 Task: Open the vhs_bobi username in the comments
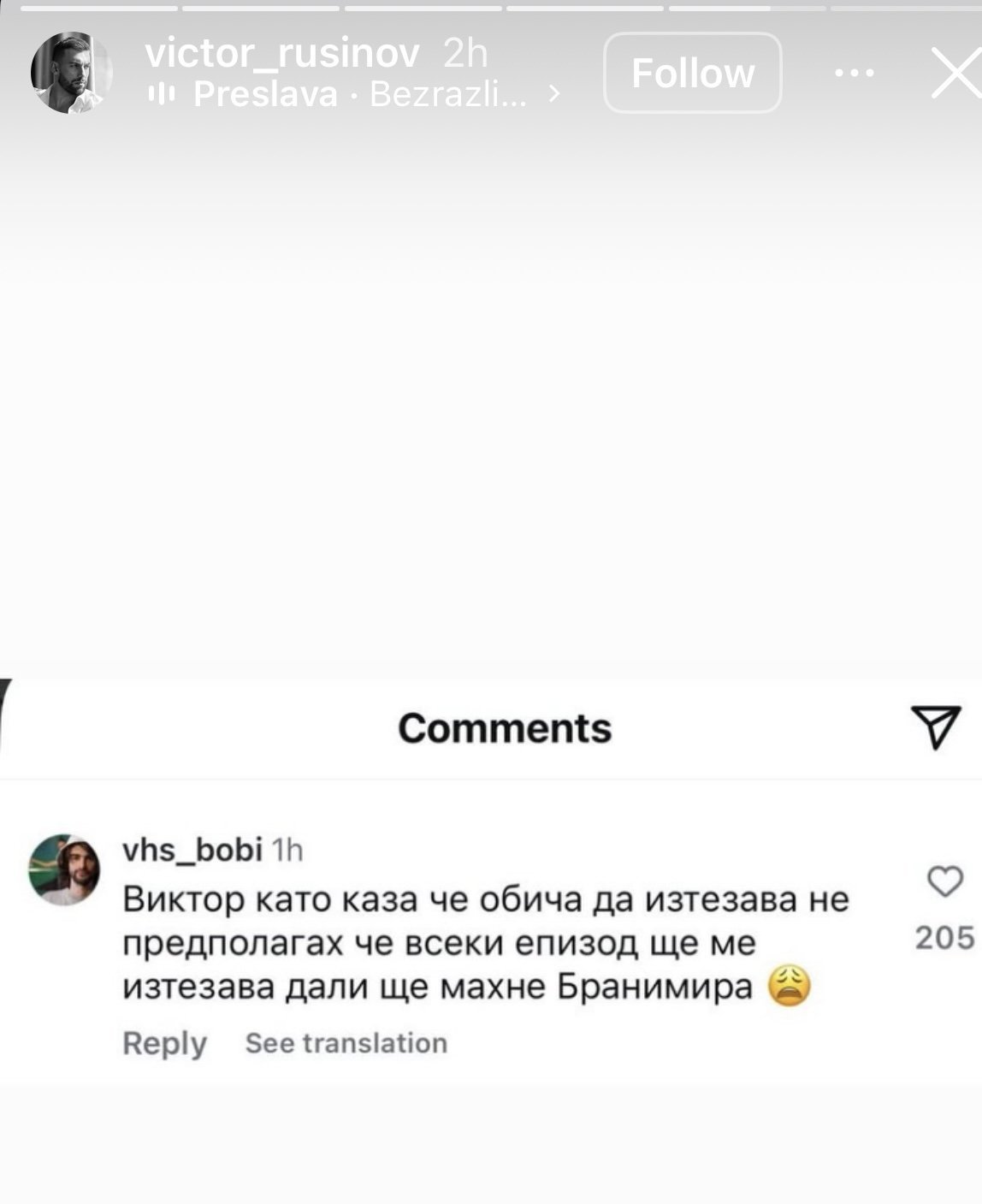pos(192,850)
